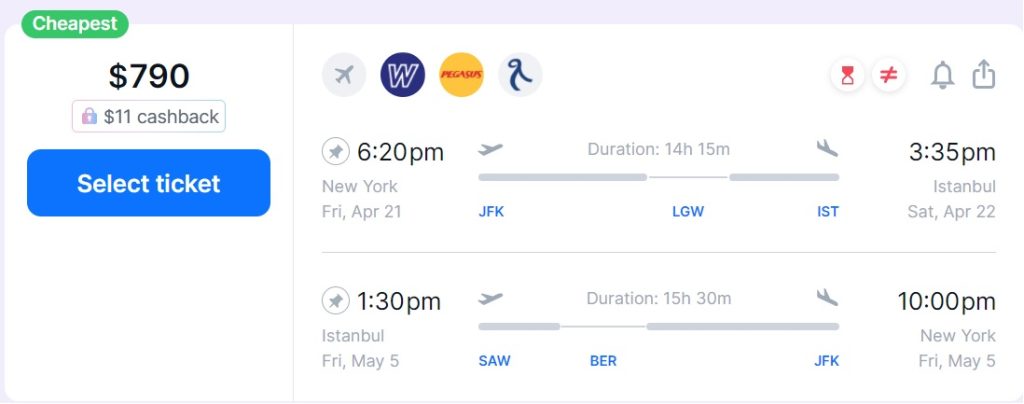Click the $11 cashback badge
1024x404 pixels.
coord(149,116)
